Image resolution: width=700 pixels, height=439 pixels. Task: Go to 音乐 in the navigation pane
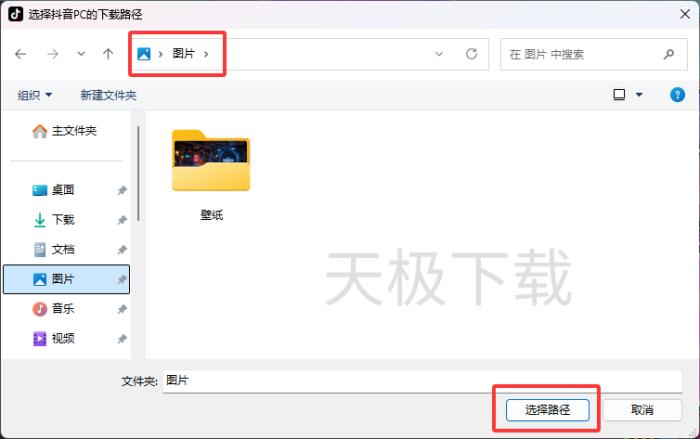click(62, 309)
